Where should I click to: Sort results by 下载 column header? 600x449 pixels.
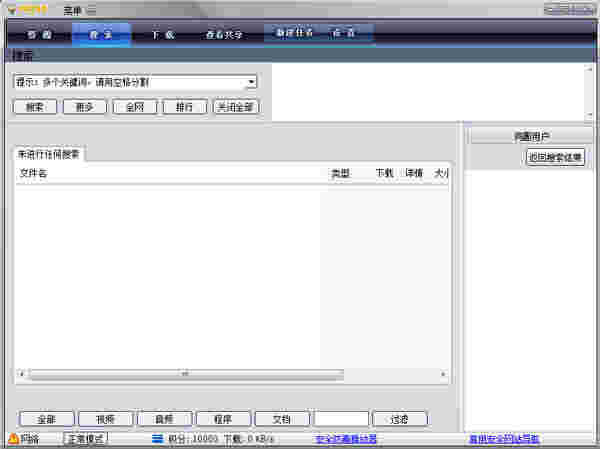click(x=384, y=173)
